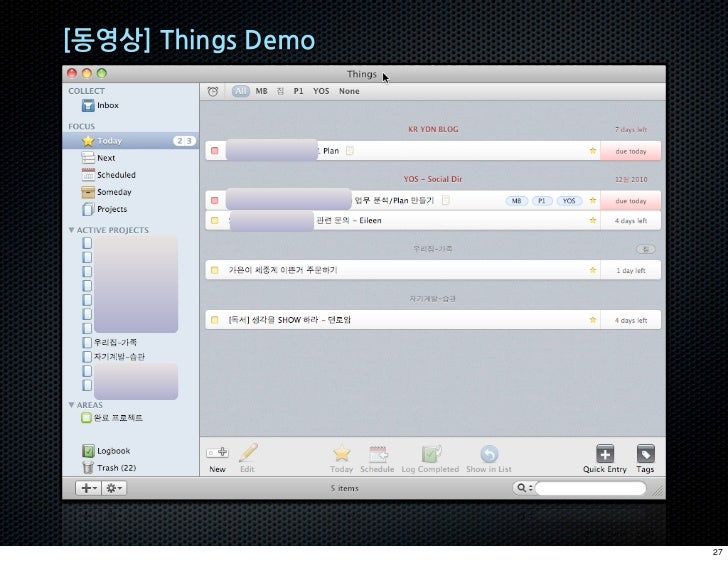Image resolution: width=728 pixels, height=561 pixels.
Task: Collapse the Active Projects section
Action: [72, 230]
